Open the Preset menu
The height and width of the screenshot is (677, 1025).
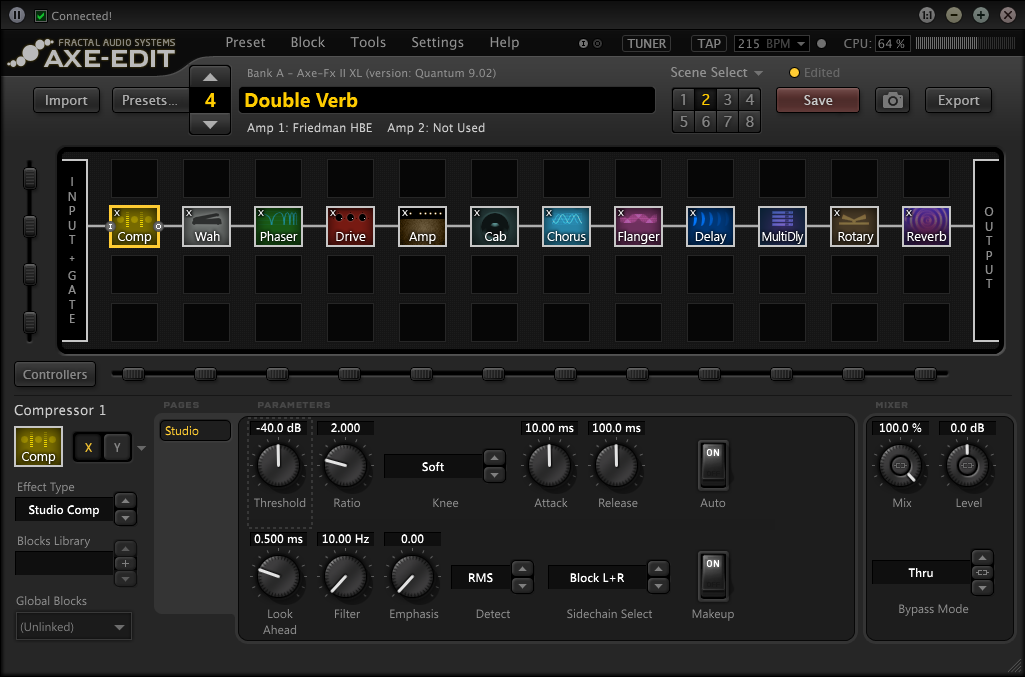(245, 42)
